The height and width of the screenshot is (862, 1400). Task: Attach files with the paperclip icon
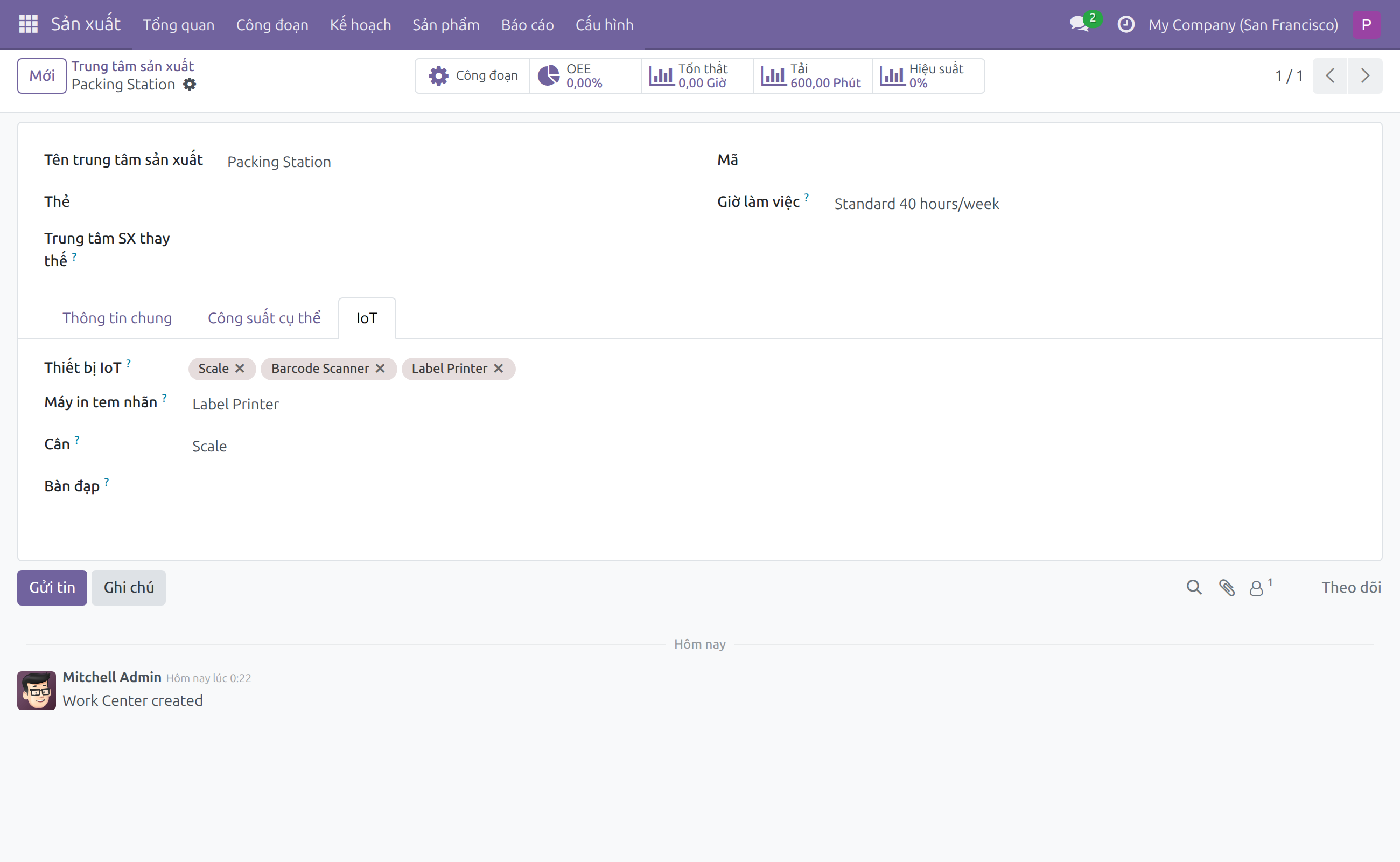[1227, 587]
